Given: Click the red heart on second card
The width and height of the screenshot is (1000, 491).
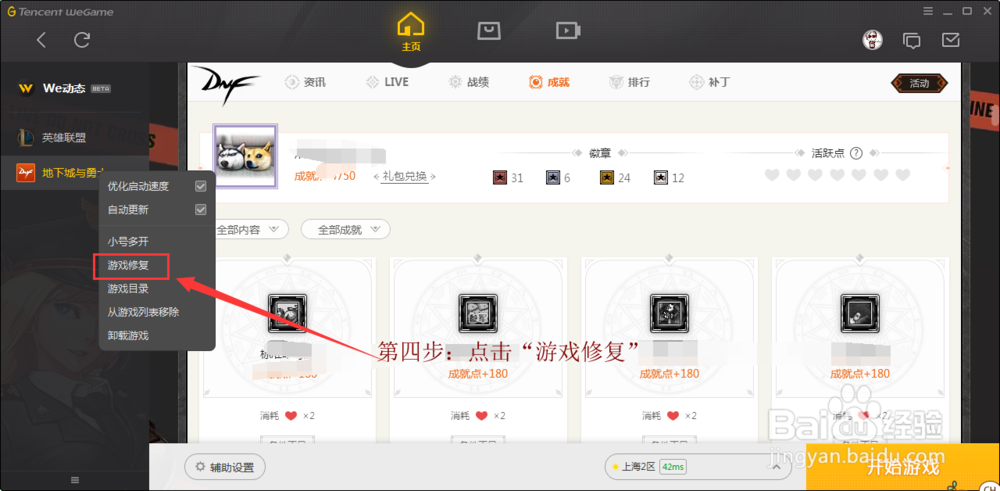Looking at the screenshot, I should [482, 416].
